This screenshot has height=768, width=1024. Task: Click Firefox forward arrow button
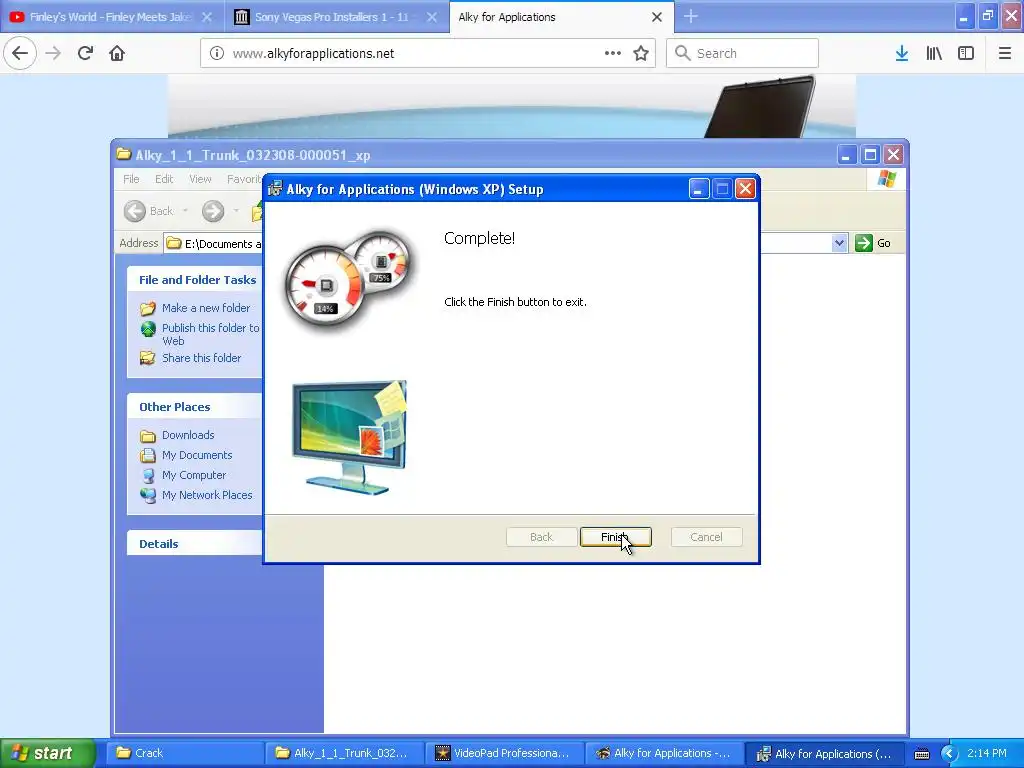click(x=53, y=53)
